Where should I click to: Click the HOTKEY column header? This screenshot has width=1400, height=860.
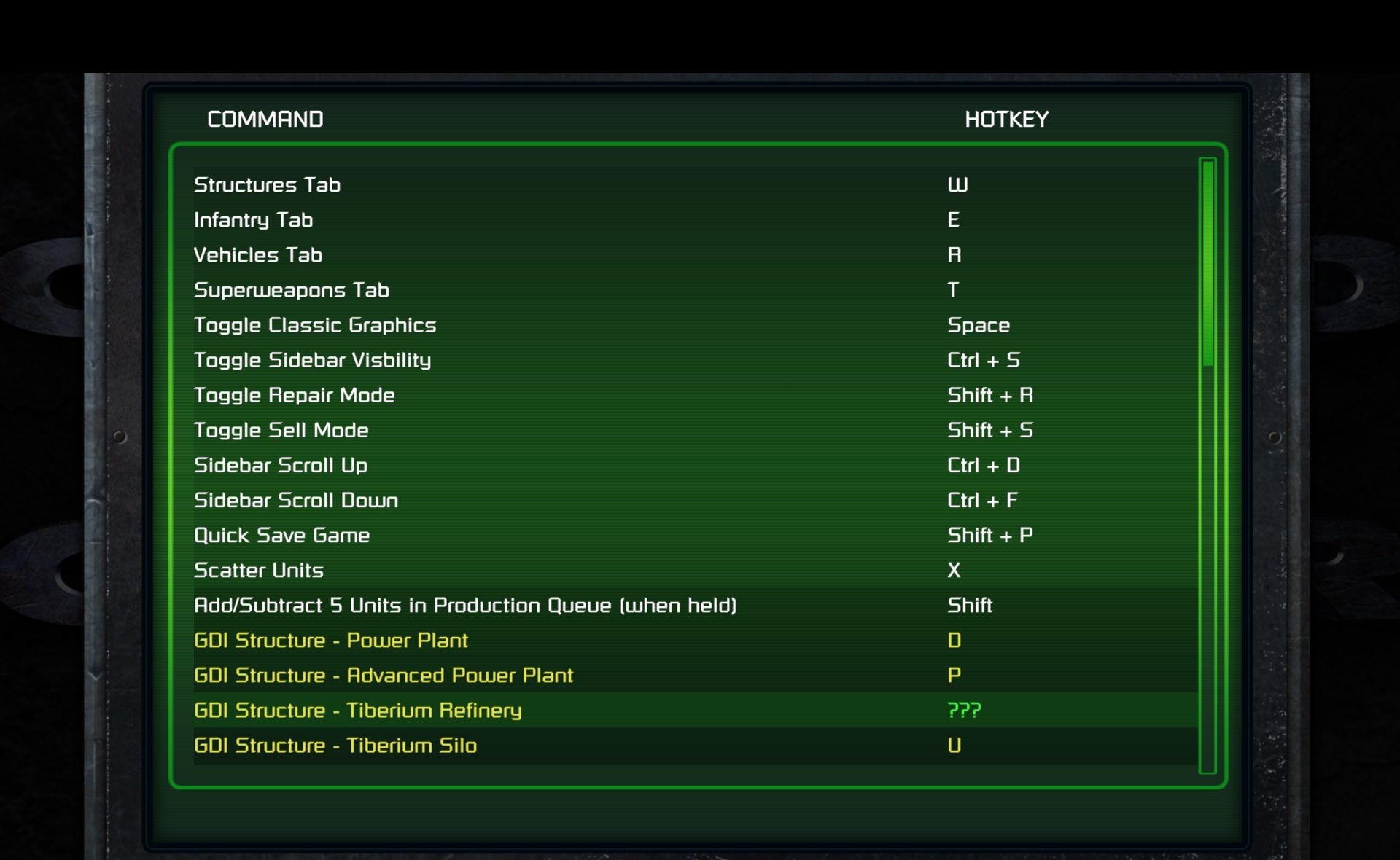click(x=1008, y=119)
